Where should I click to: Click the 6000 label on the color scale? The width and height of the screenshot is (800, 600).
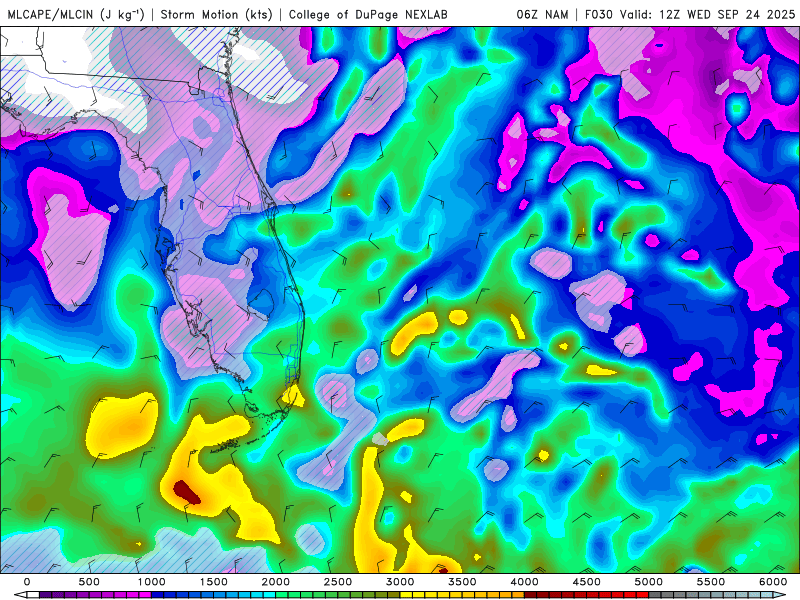tap(773, 582)
